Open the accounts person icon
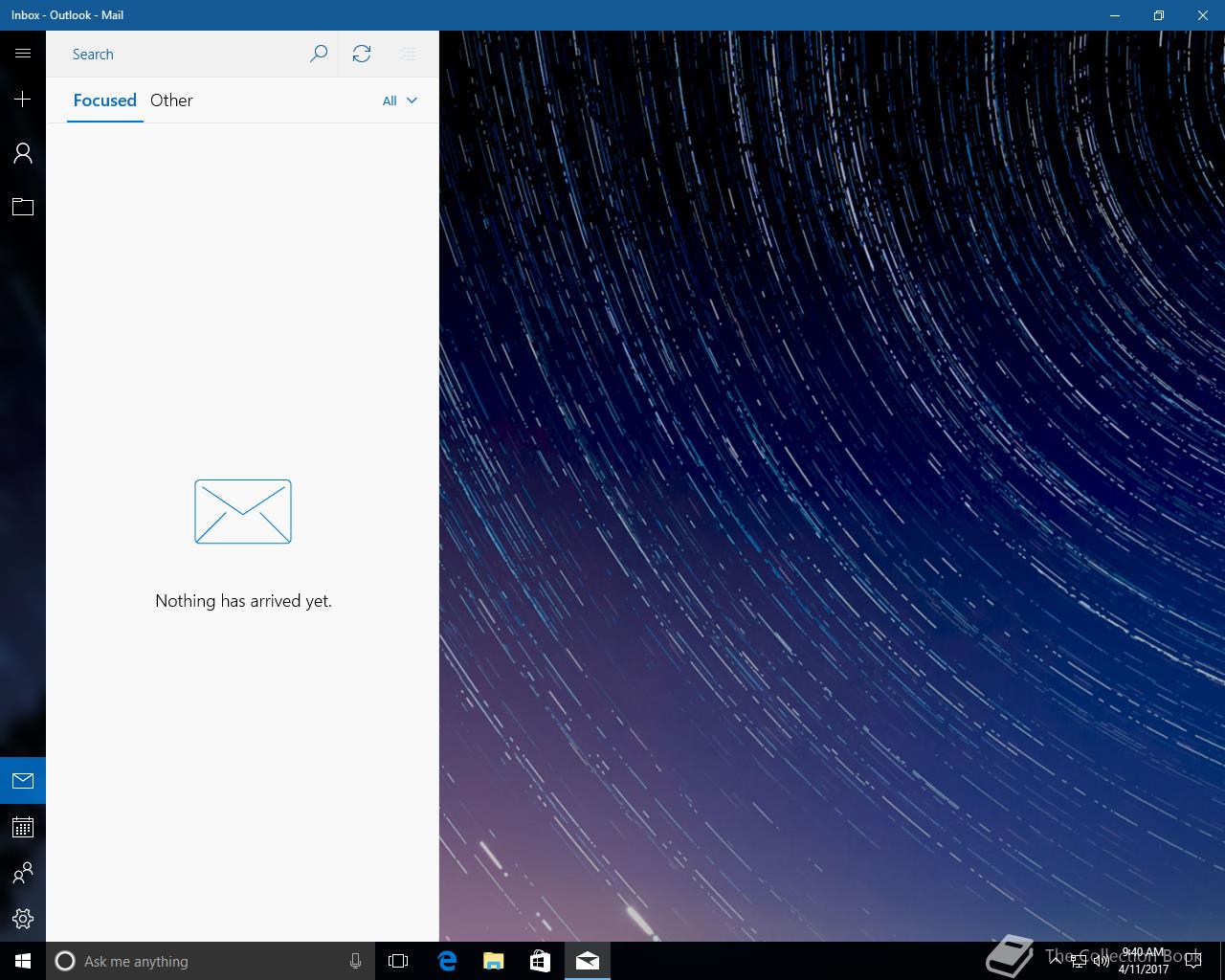The width and height of the screenshot is (1225, 980). 23,153
